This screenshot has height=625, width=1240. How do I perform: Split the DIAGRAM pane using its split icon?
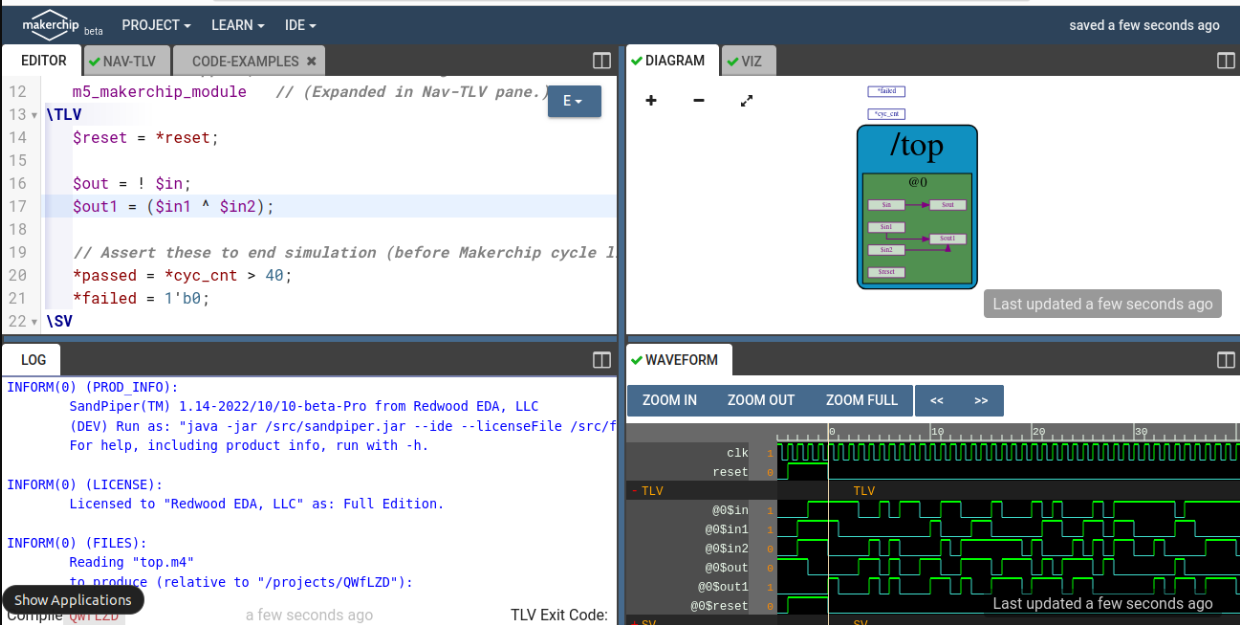tap(1226, 60)
